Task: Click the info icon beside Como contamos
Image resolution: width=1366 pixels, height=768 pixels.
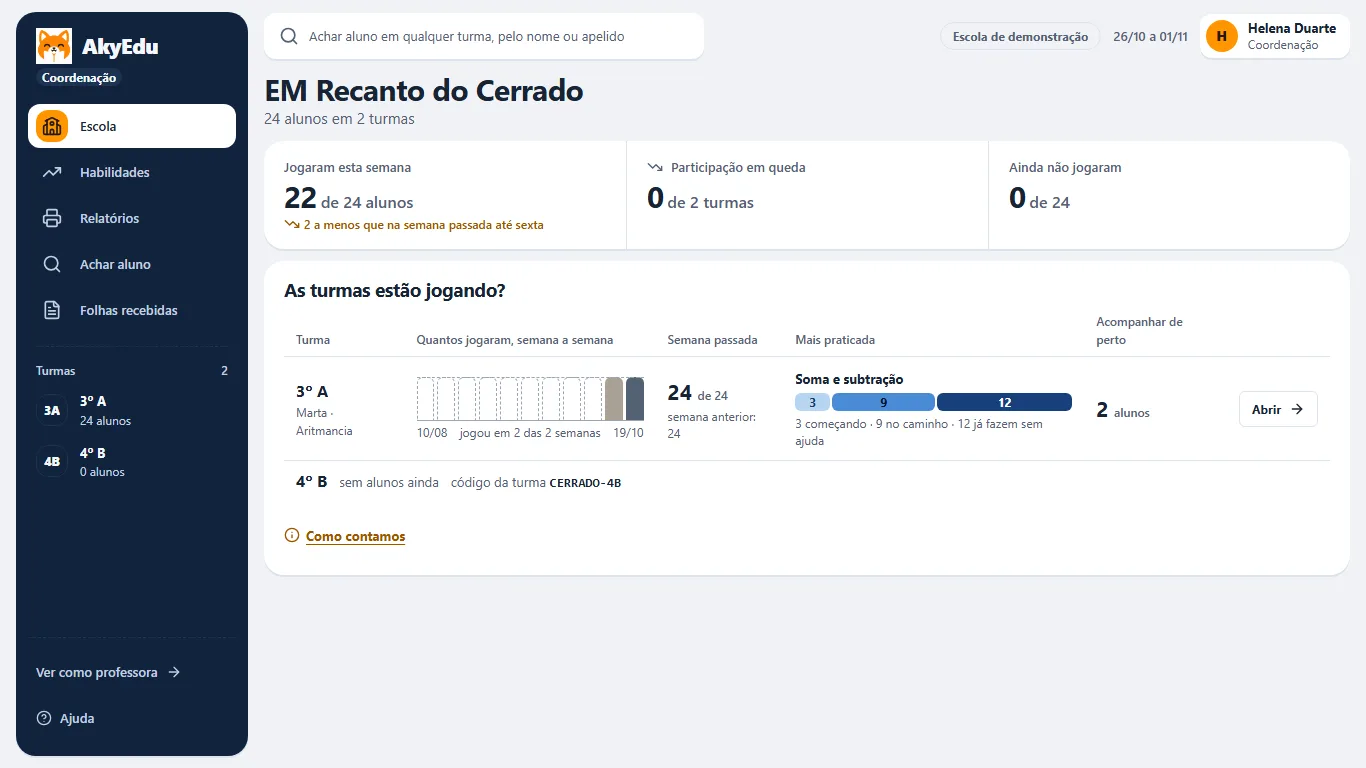Action: click(292, 536)
